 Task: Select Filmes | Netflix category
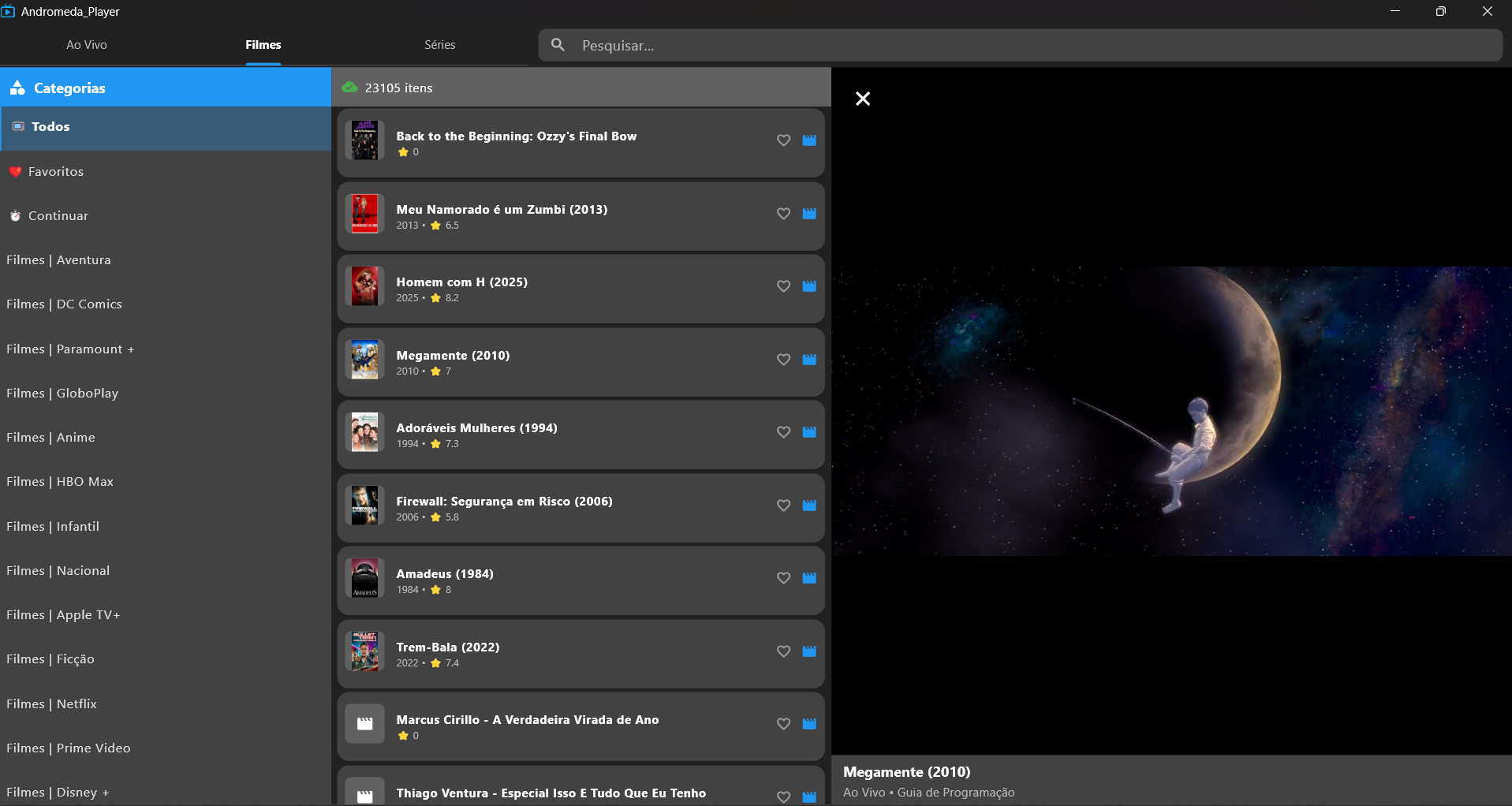click(52, 704)
